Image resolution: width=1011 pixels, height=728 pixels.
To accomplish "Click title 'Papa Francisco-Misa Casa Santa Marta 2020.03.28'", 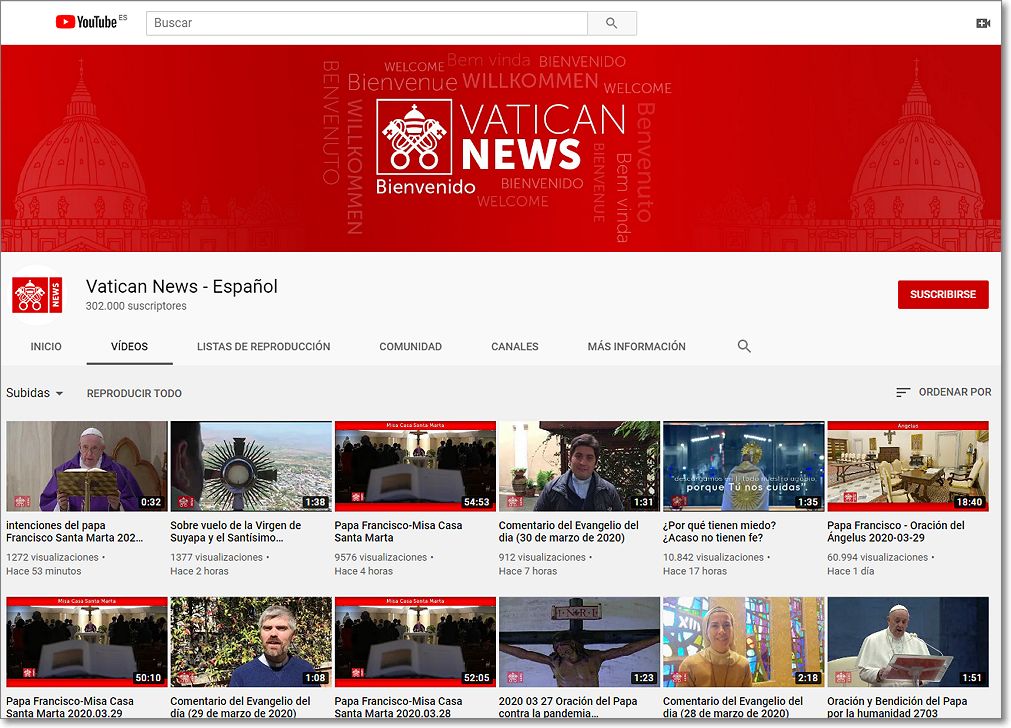I will [x=398, y=707].
